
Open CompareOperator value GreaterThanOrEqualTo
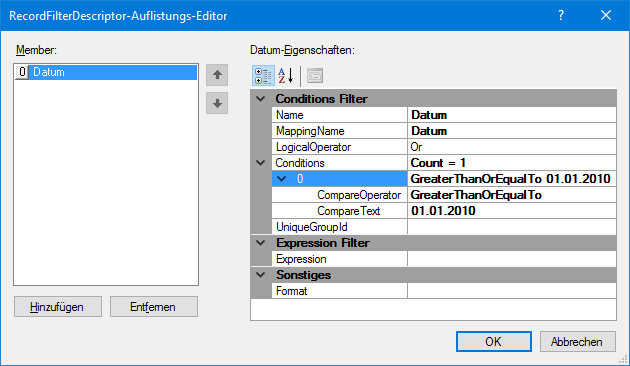pos(512,195)
